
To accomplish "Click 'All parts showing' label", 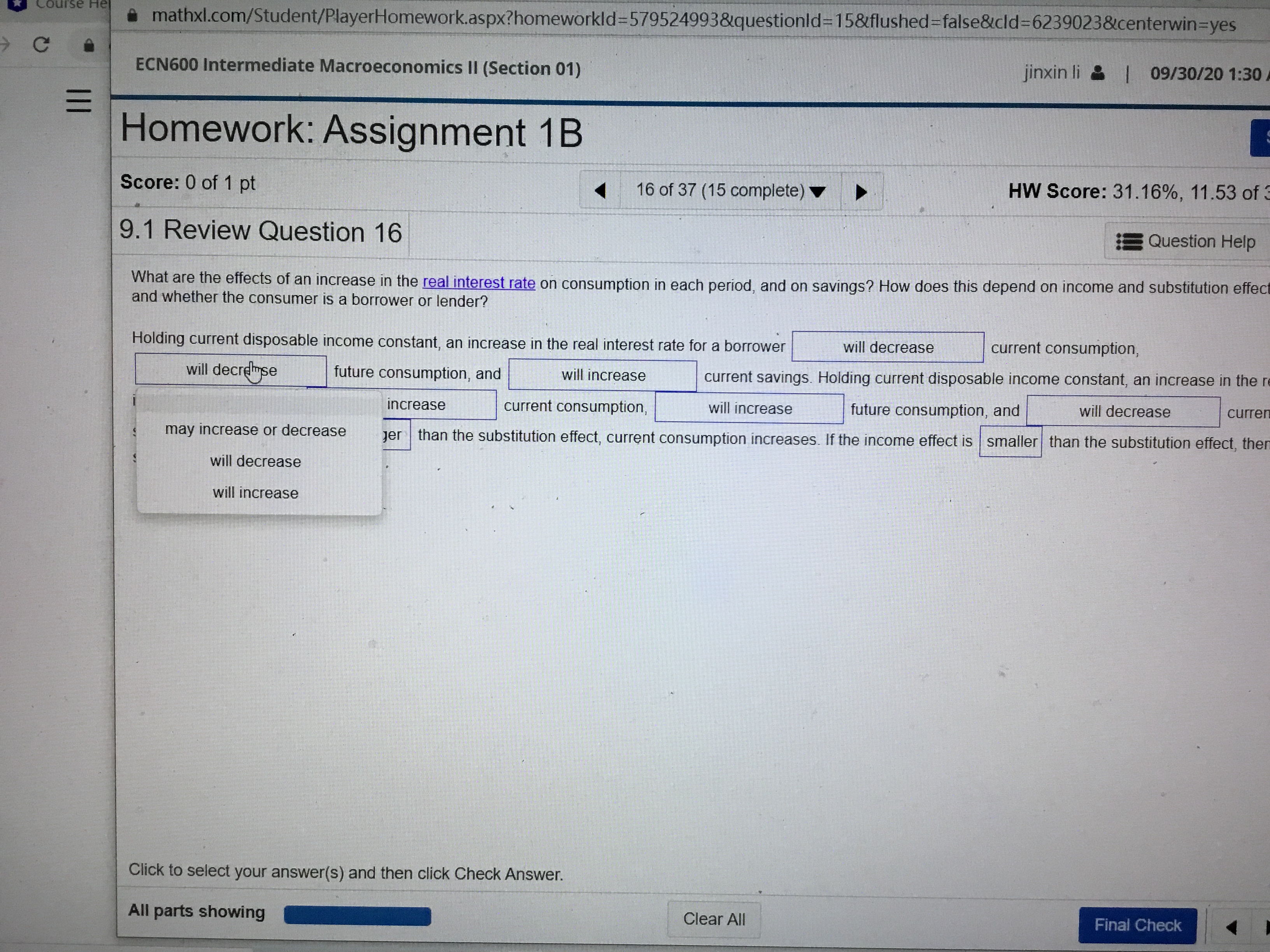I will click(x=196, y=911).
